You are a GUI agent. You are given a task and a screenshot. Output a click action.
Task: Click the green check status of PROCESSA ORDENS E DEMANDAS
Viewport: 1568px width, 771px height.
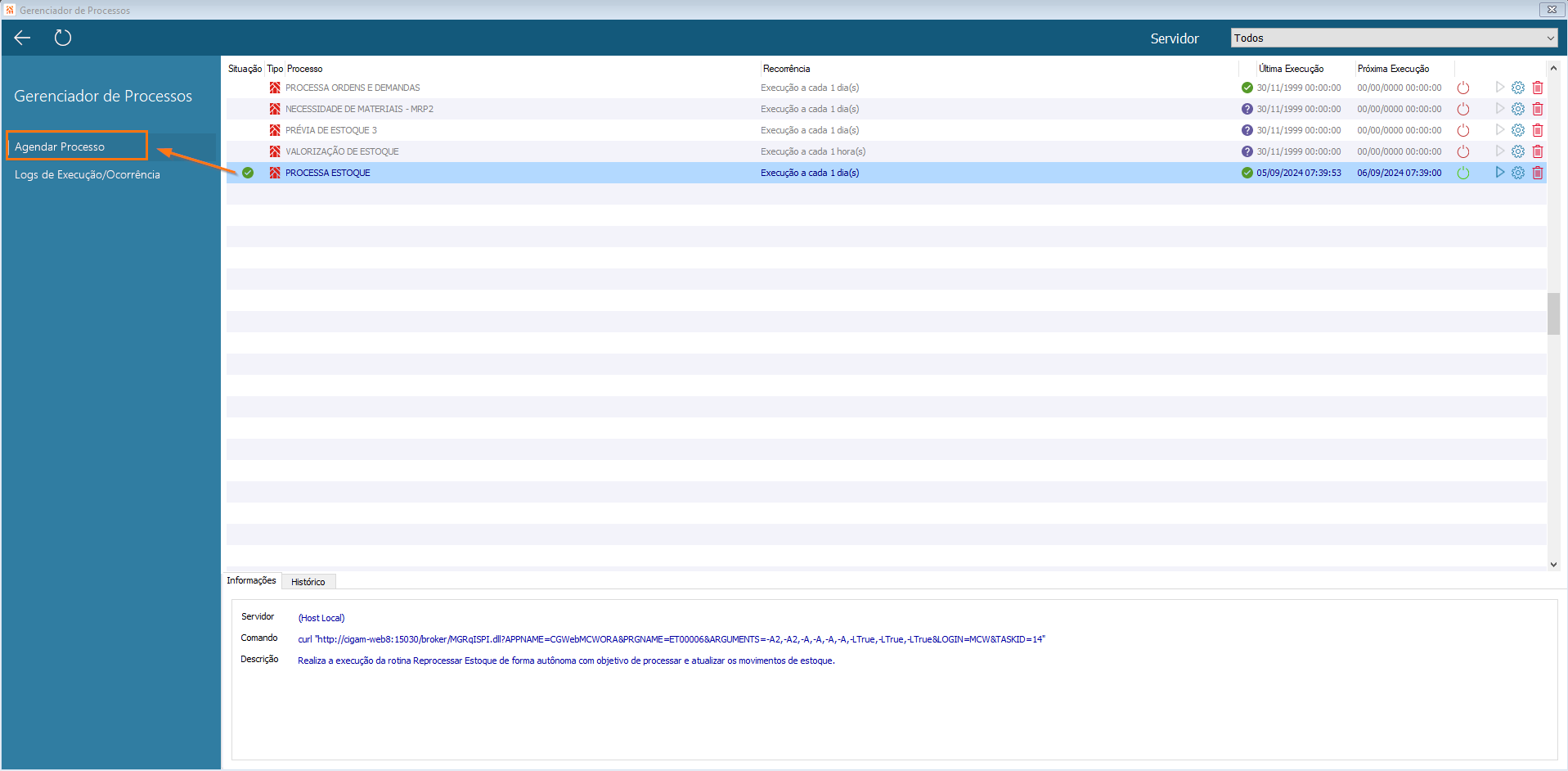[1247, 88]
